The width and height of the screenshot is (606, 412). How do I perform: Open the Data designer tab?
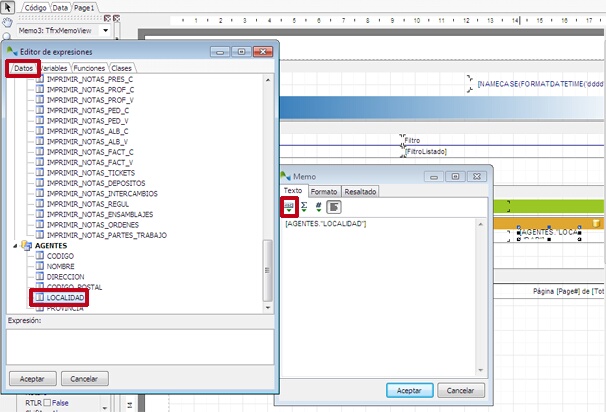coord(60,7)
